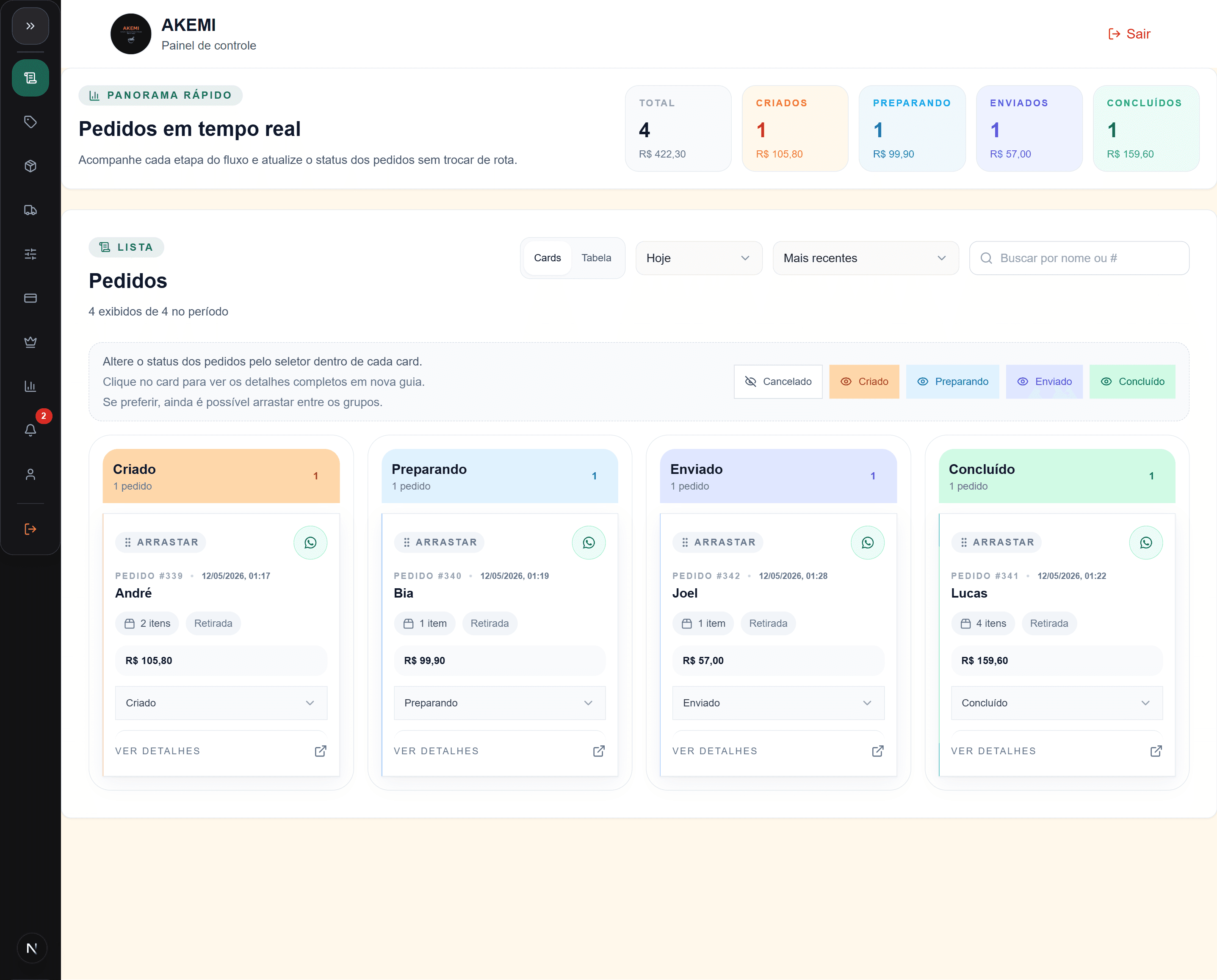Click the Criado column header

(x=221, y=476)
